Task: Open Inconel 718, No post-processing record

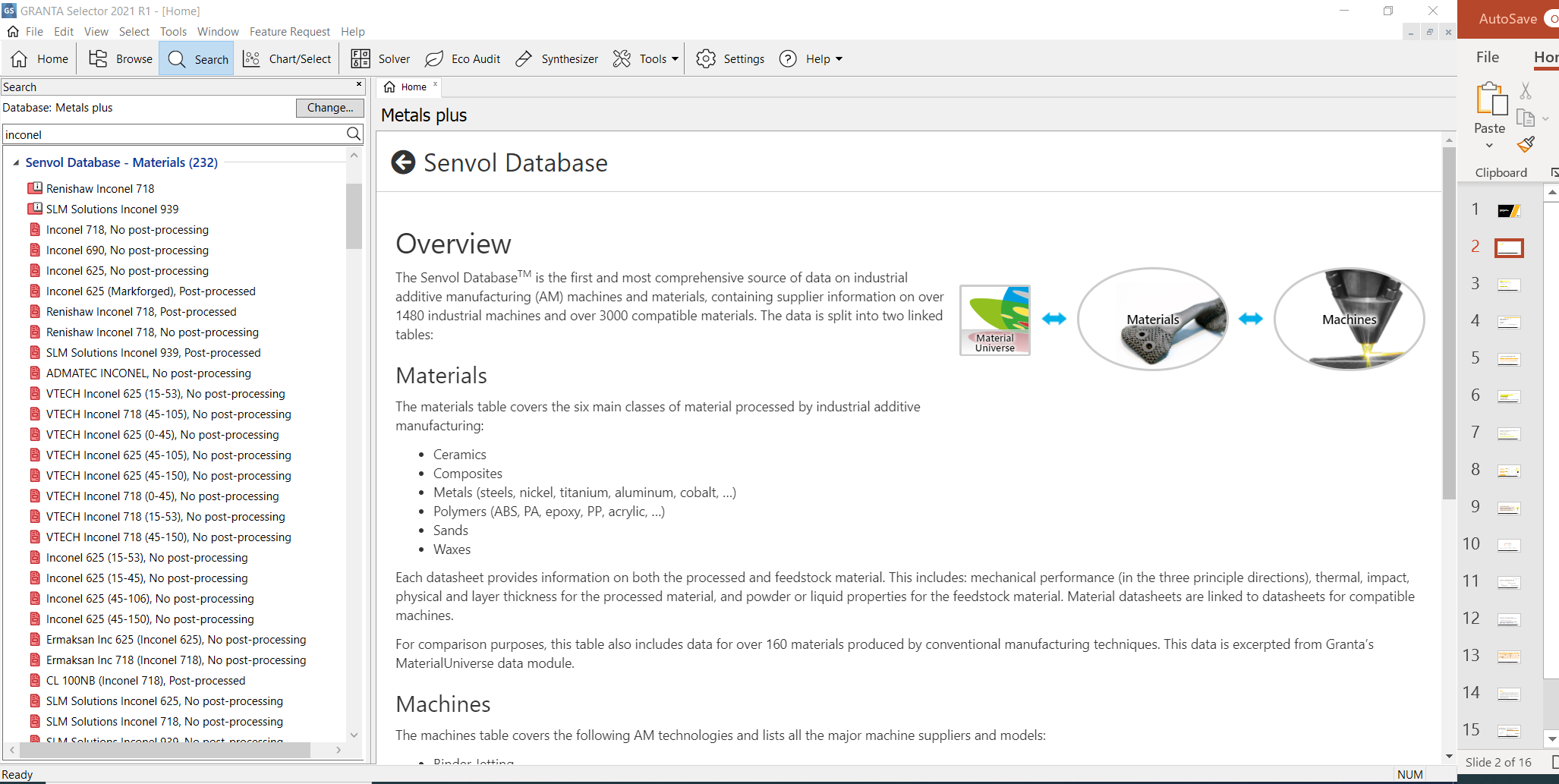Action: [x=128, y=229]
